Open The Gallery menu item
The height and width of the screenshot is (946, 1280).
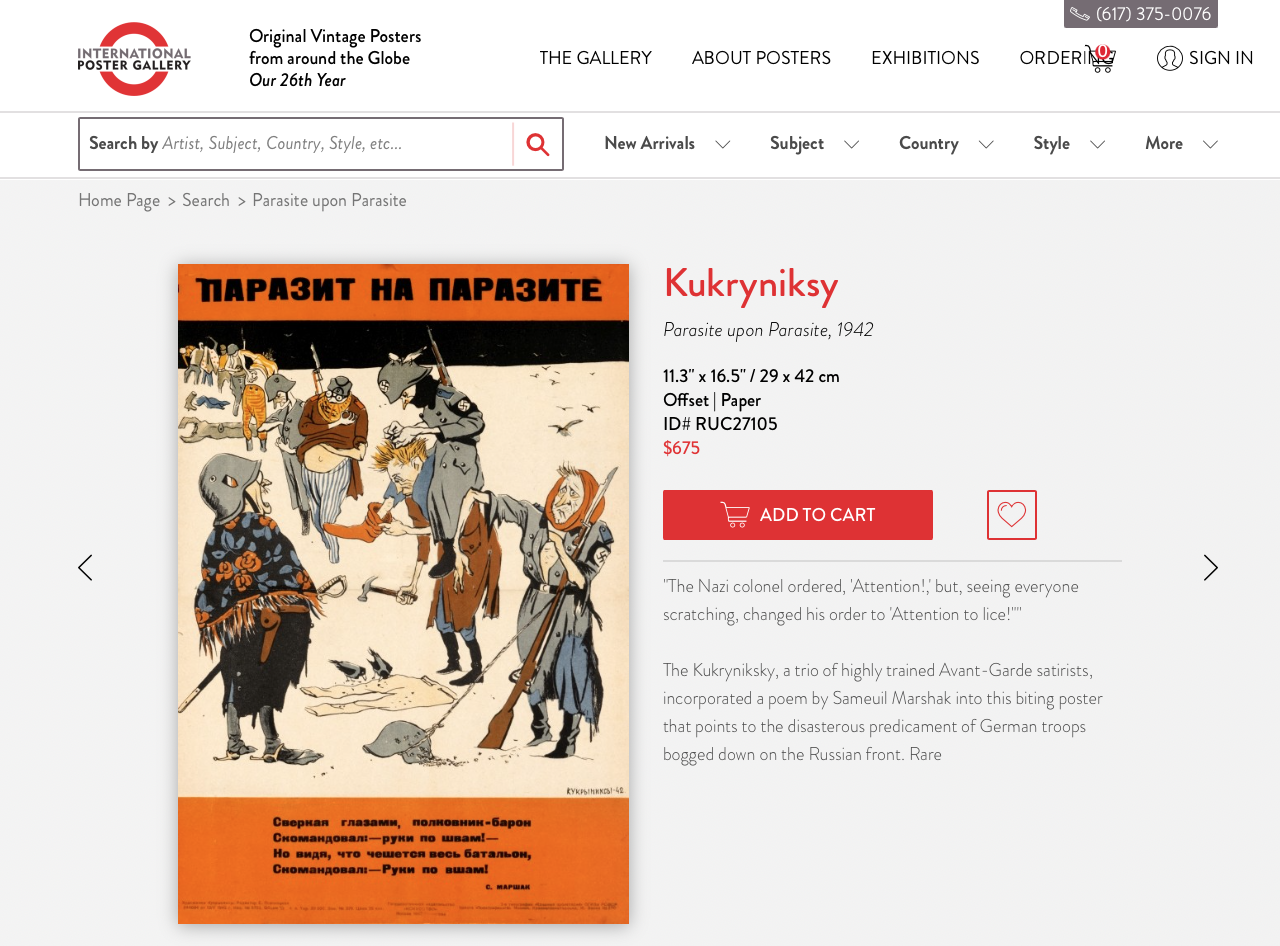pyautogui.click(x=596, y=58)
